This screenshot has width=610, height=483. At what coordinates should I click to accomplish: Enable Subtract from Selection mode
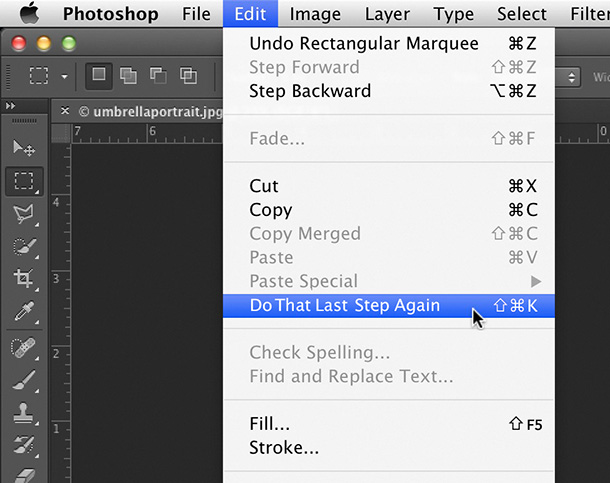click(158, 75)
